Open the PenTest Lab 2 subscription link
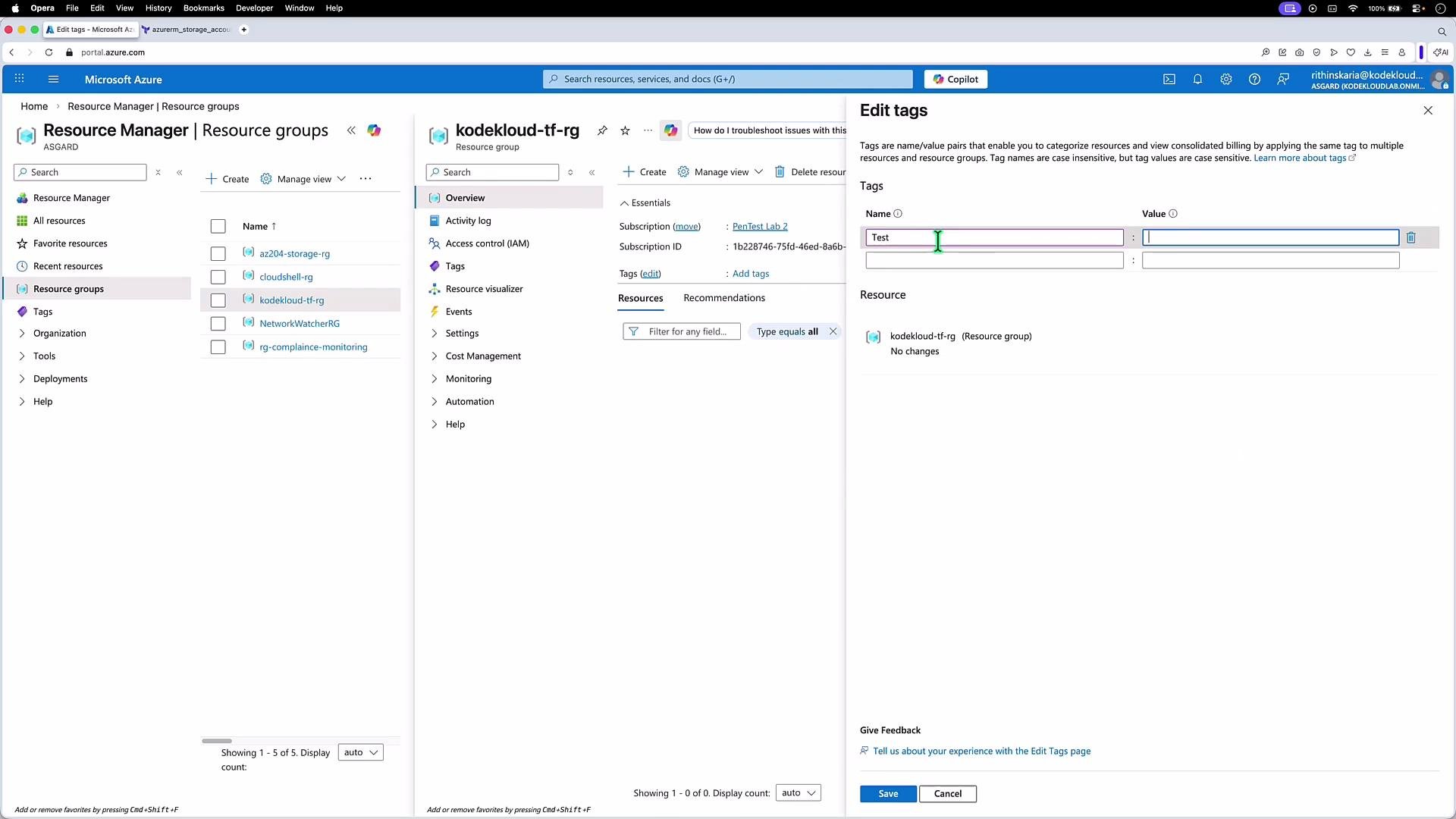This screenshot has height=819, width=1456. click(x=760, y=226)
